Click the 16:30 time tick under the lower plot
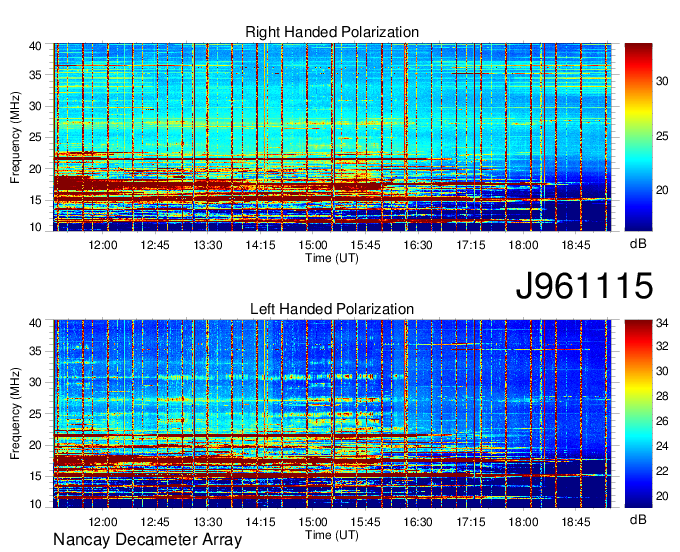This screenshot has height=552, width=680. point(418,522)
